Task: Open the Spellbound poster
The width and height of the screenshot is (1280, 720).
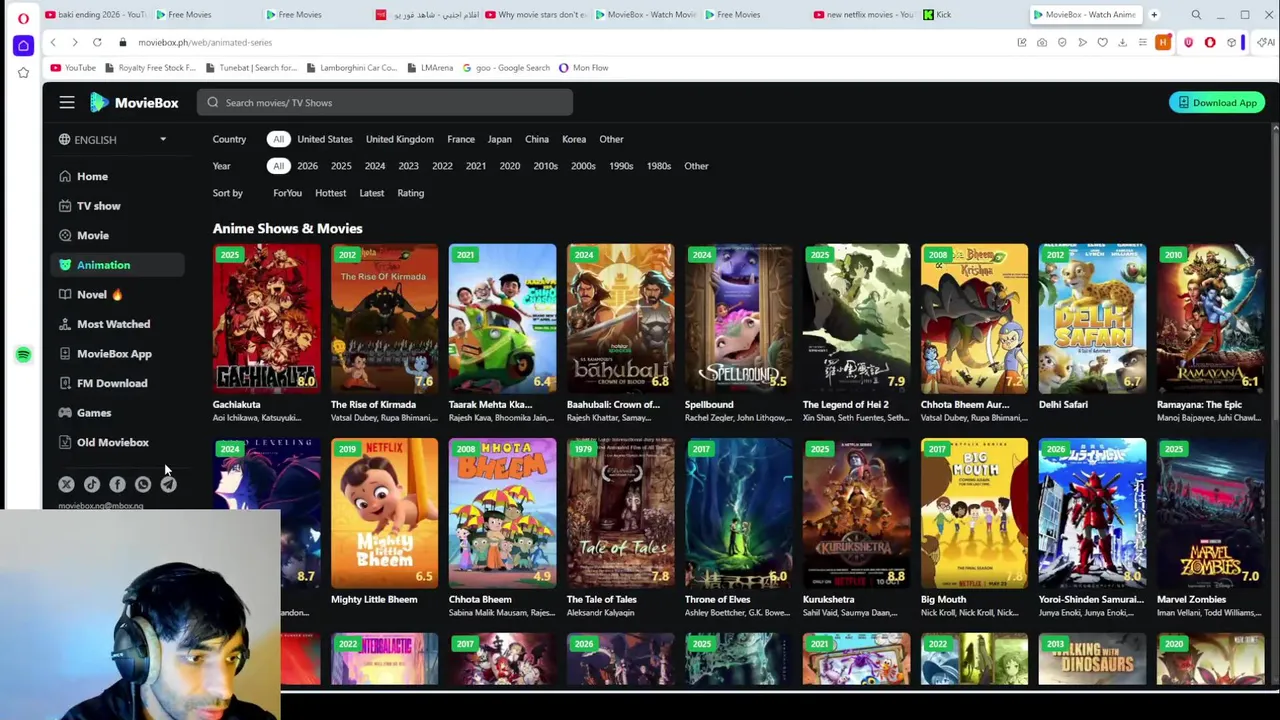Action: [738, 318]
